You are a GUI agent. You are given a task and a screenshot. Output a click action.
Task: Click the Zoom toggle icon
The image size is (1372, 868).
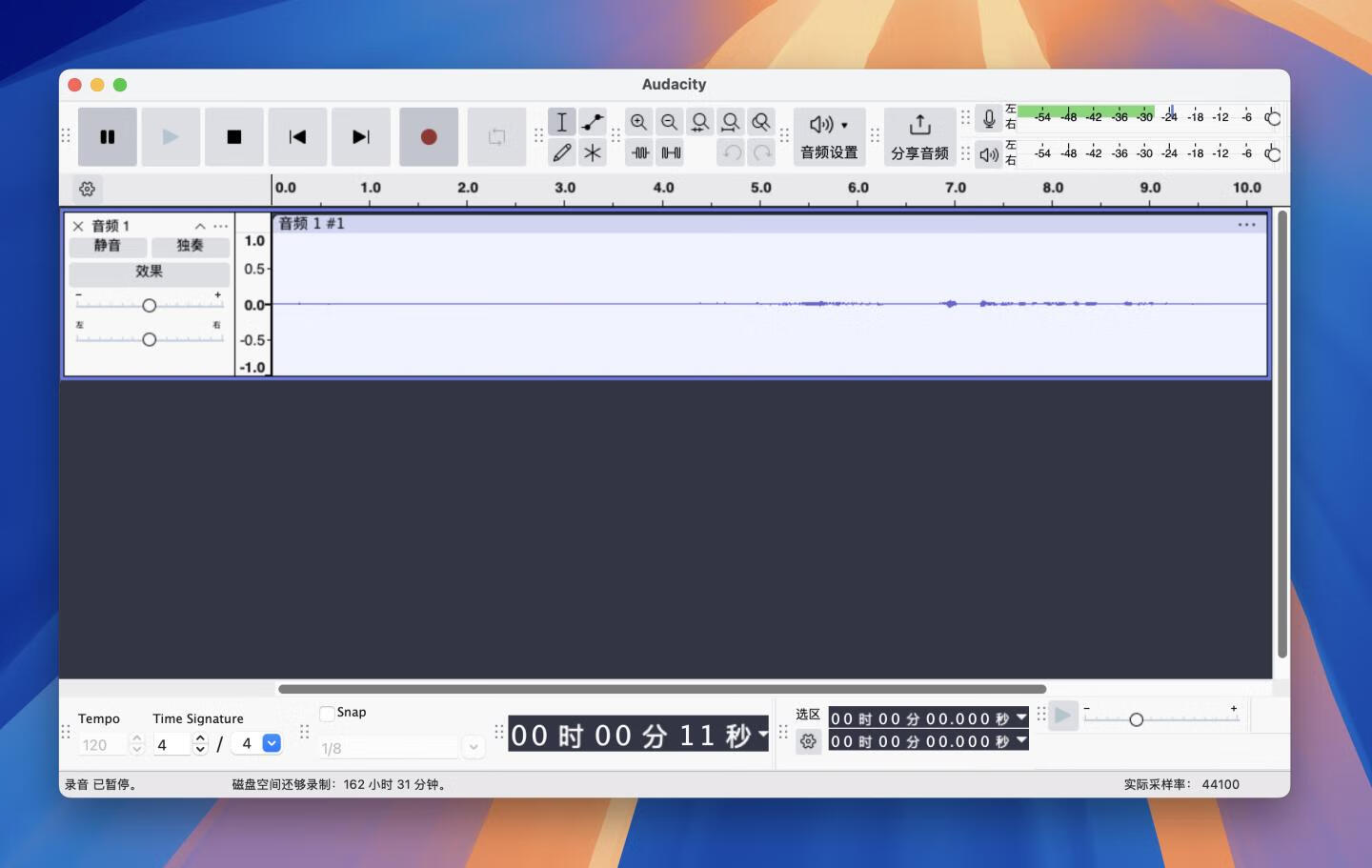click(x=761, y=122)
